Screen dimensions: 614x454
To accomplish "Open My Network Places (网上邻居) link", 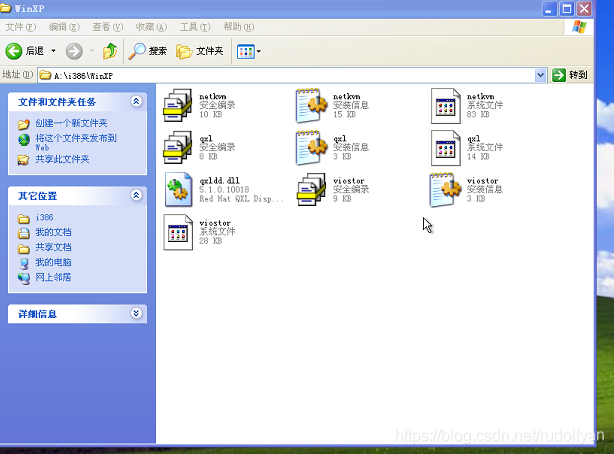I will coord(53,277).
